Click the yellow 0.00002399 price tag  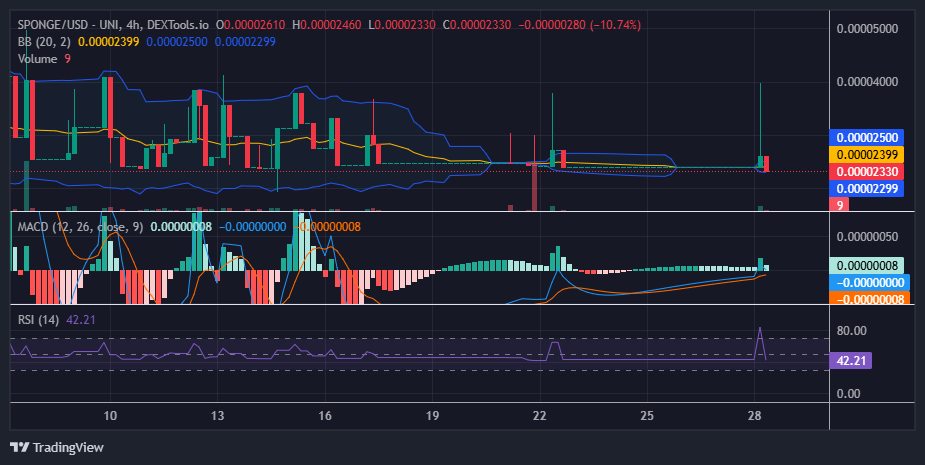click(867, 155)
